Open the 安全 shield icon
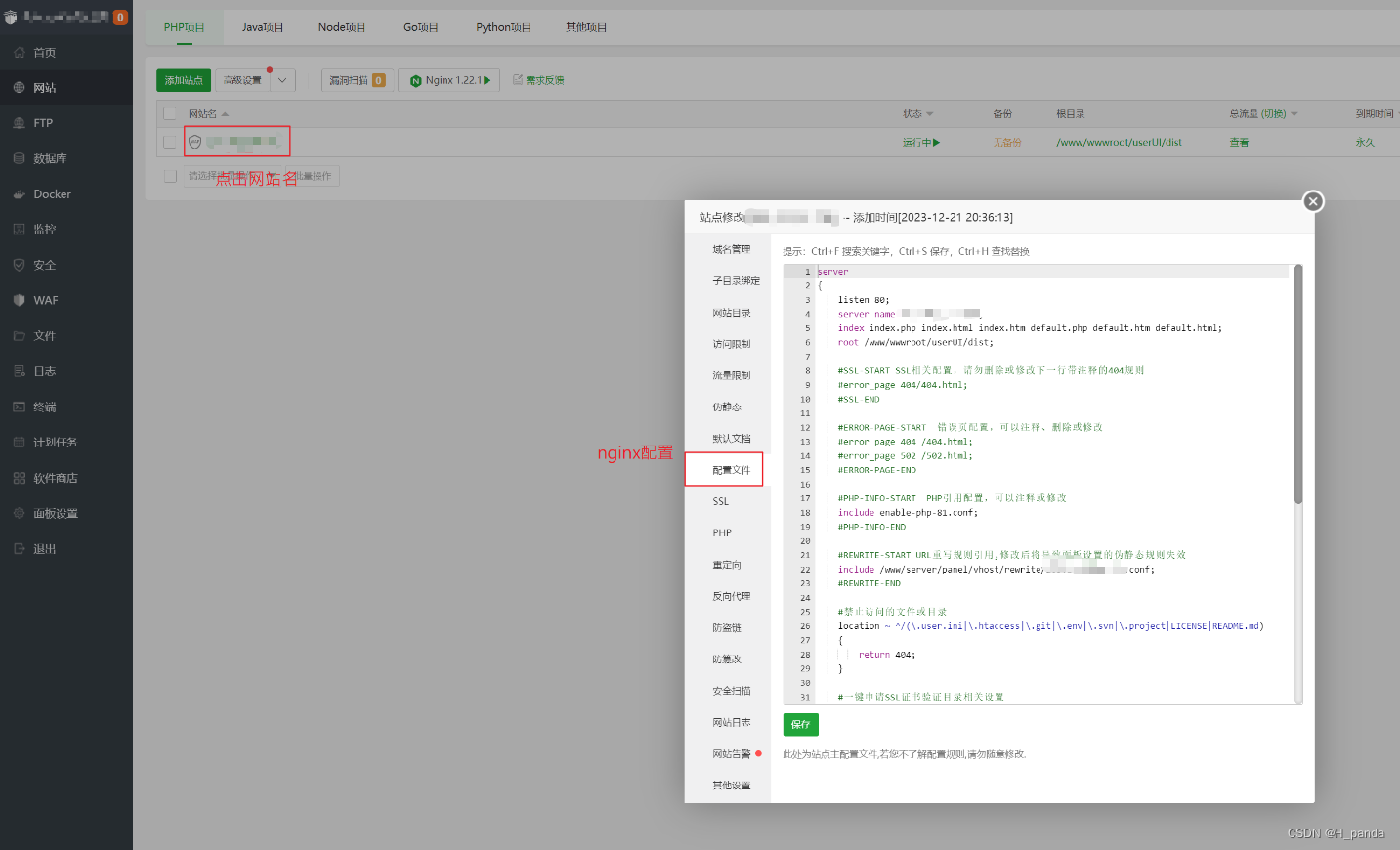The height and width of the screenshot is (850, 1400). tap(19, 265)
